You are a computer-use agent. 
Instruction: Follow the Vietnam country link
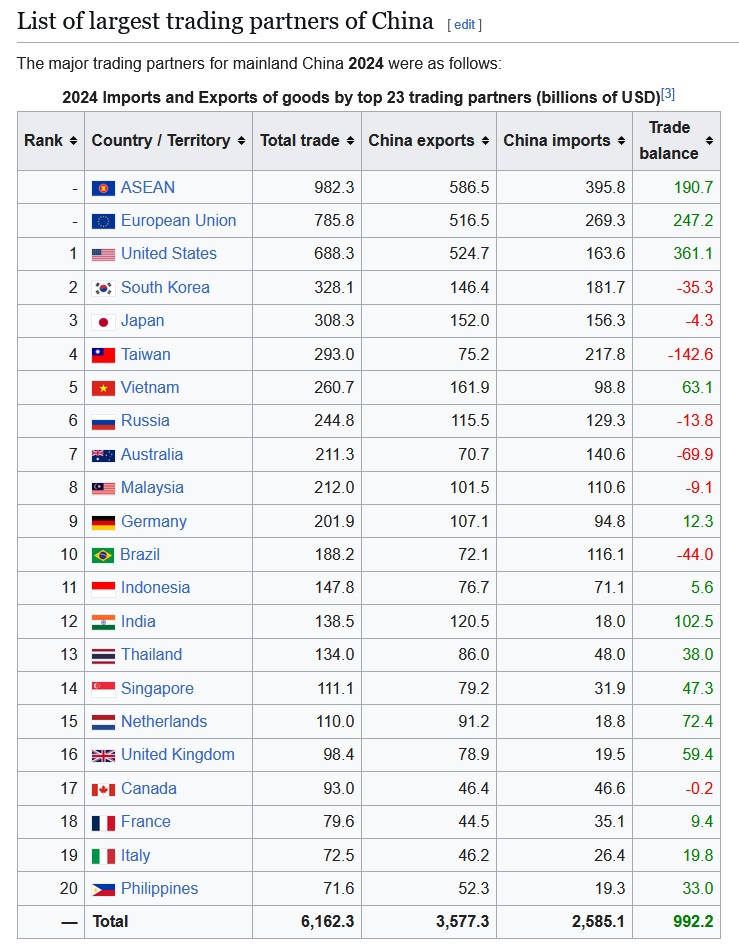tap(150, 388)
